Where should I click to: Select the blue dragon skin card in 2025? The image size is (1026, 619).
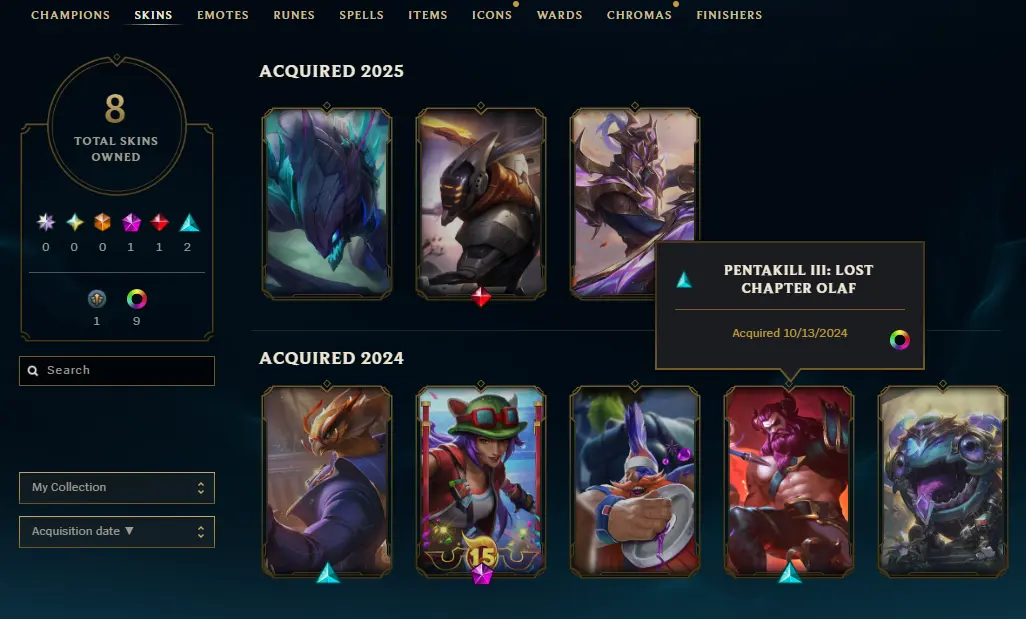click(327, 203)
